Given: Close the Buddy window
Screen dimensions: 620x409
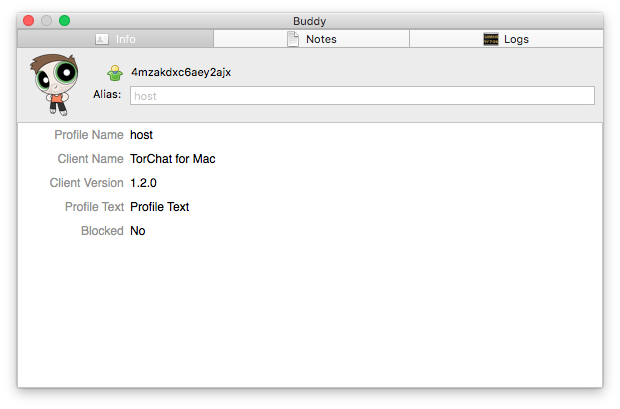Looking at the screenshot, I should [28, 20].
